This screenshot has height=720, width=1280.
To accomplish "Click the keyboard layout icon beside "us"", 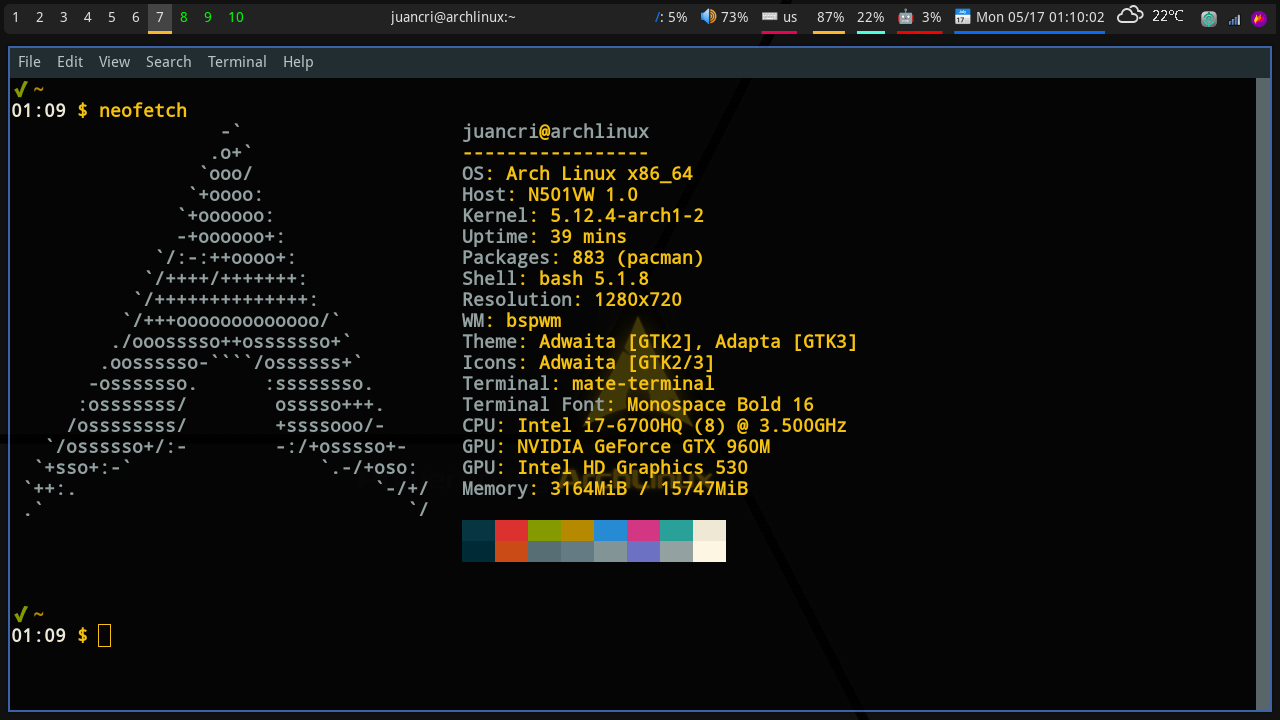I will point(769,17).
